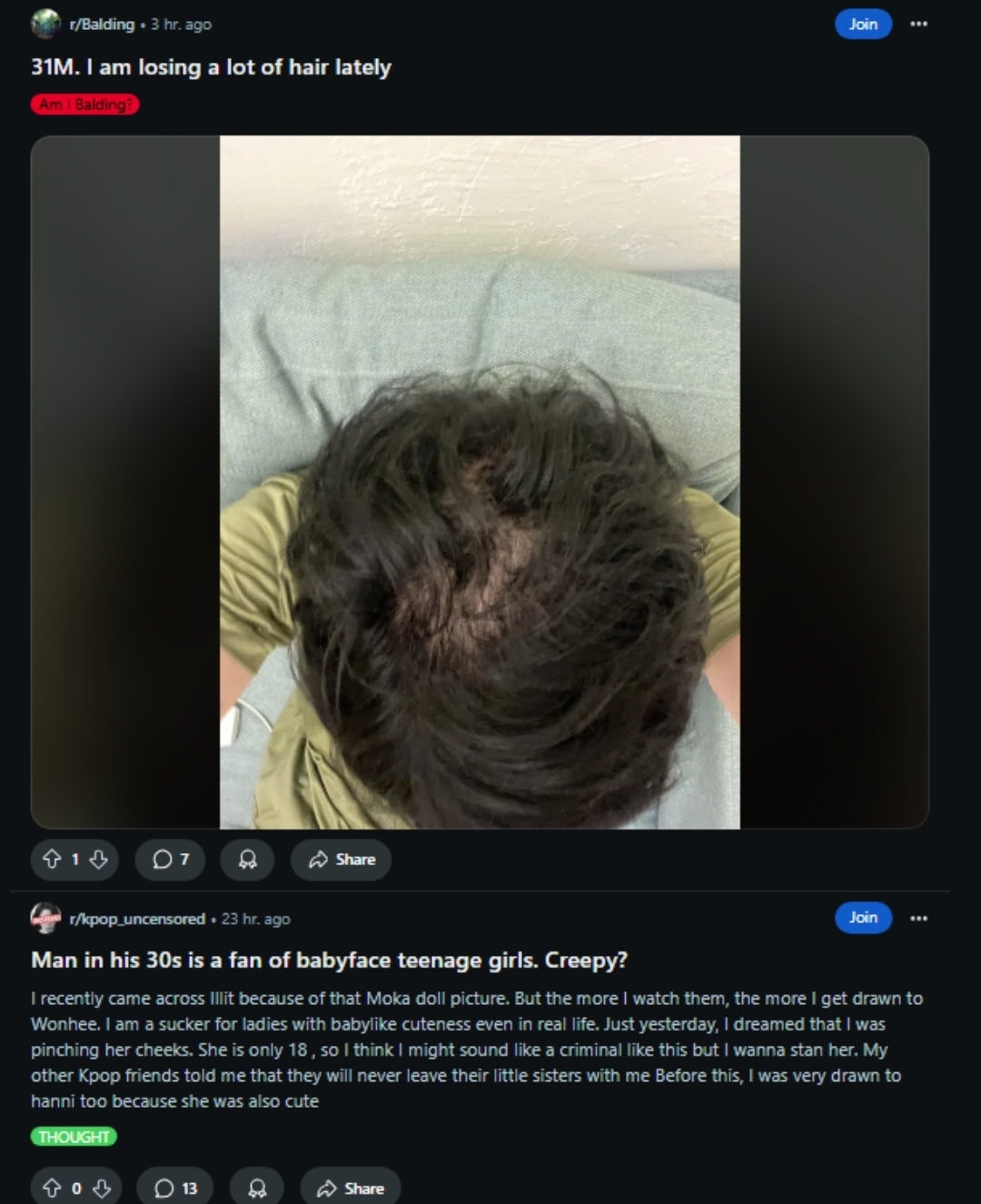Share the hair loss post

point(342,860)
